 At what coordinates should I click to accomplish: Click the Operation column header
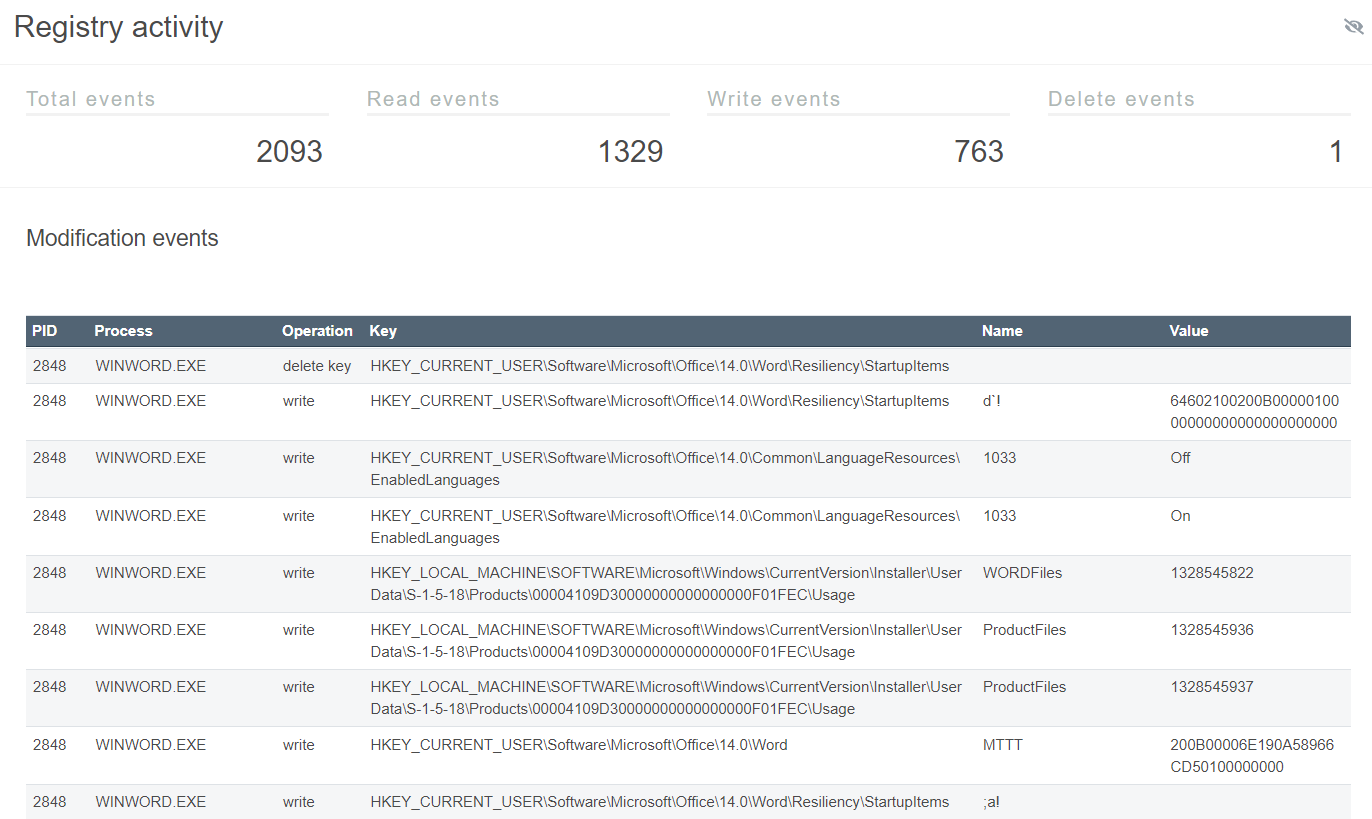[317, 331]
